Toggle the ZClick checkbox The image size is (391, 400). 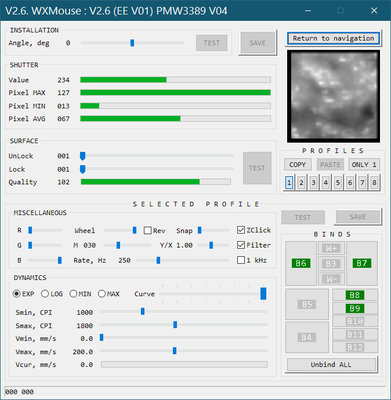pos(241,230)
